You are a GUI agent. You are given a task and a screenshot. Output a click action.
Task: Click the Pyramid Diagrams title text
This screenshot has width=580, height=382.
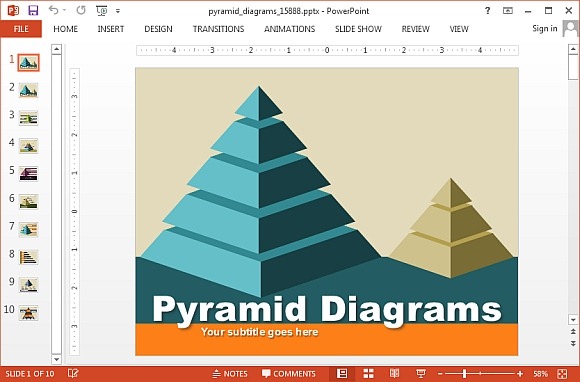(x=327, y=310)
